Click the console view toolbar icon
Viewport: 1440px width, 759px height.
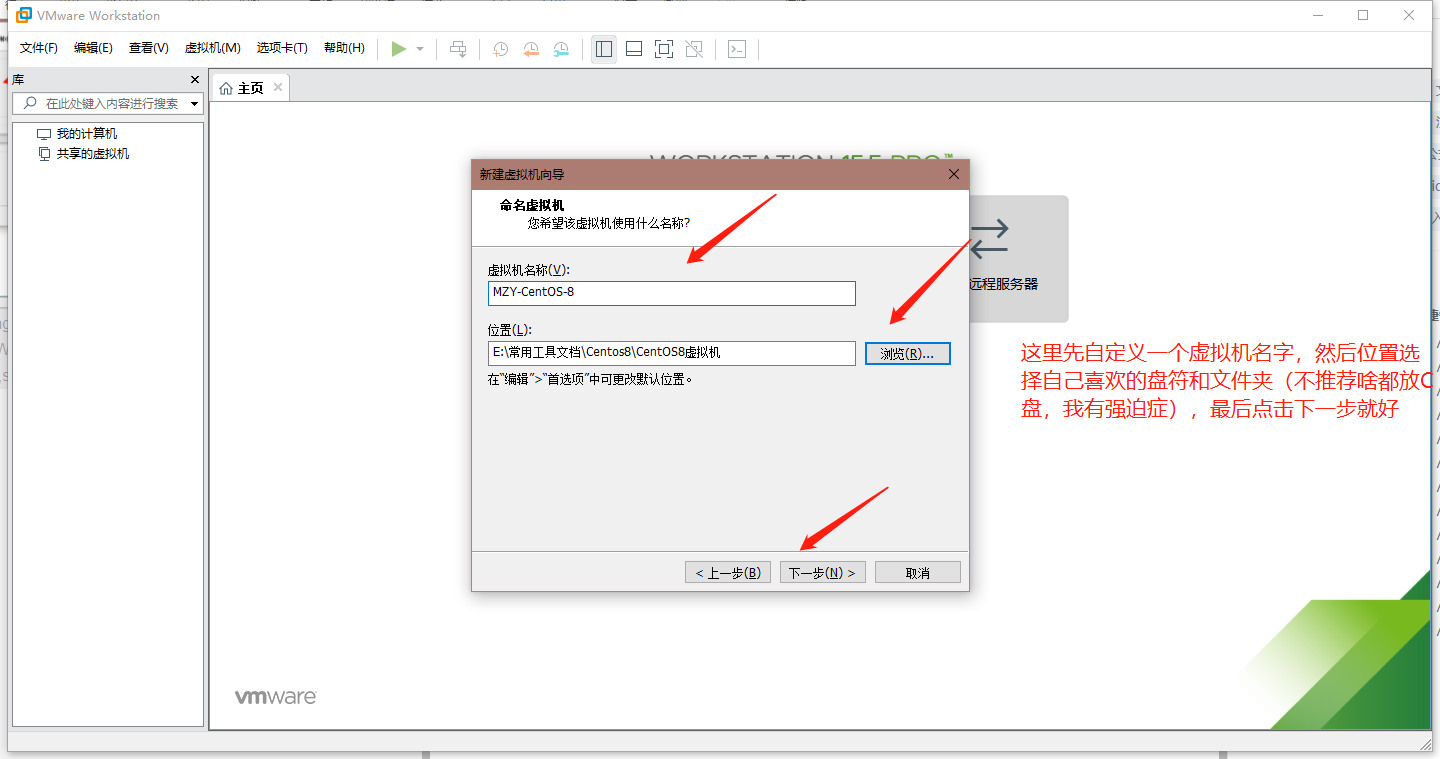tap(737, 49)
